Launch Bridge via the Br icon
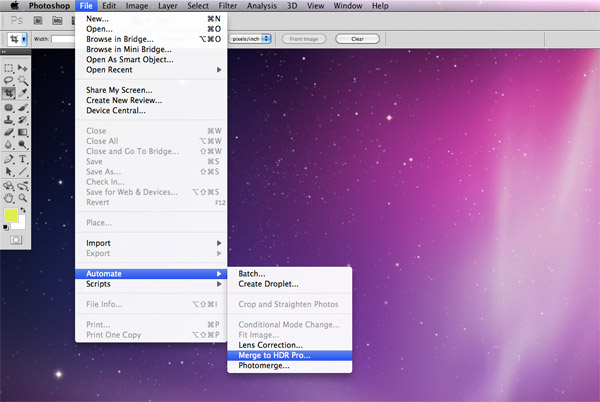Screen dimensions: 600x402 (38, 21)
